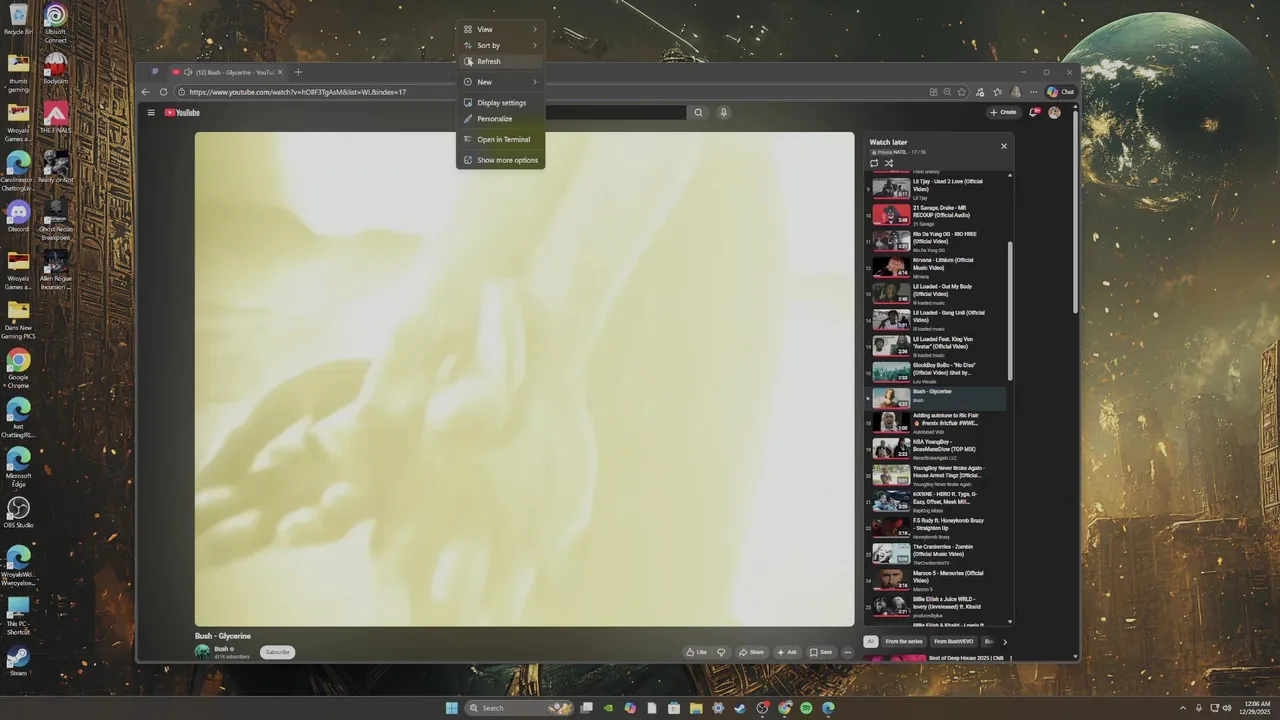Toggle loop playlist in Watch later
Screen dimensions: 1280x720
[874, 163]
